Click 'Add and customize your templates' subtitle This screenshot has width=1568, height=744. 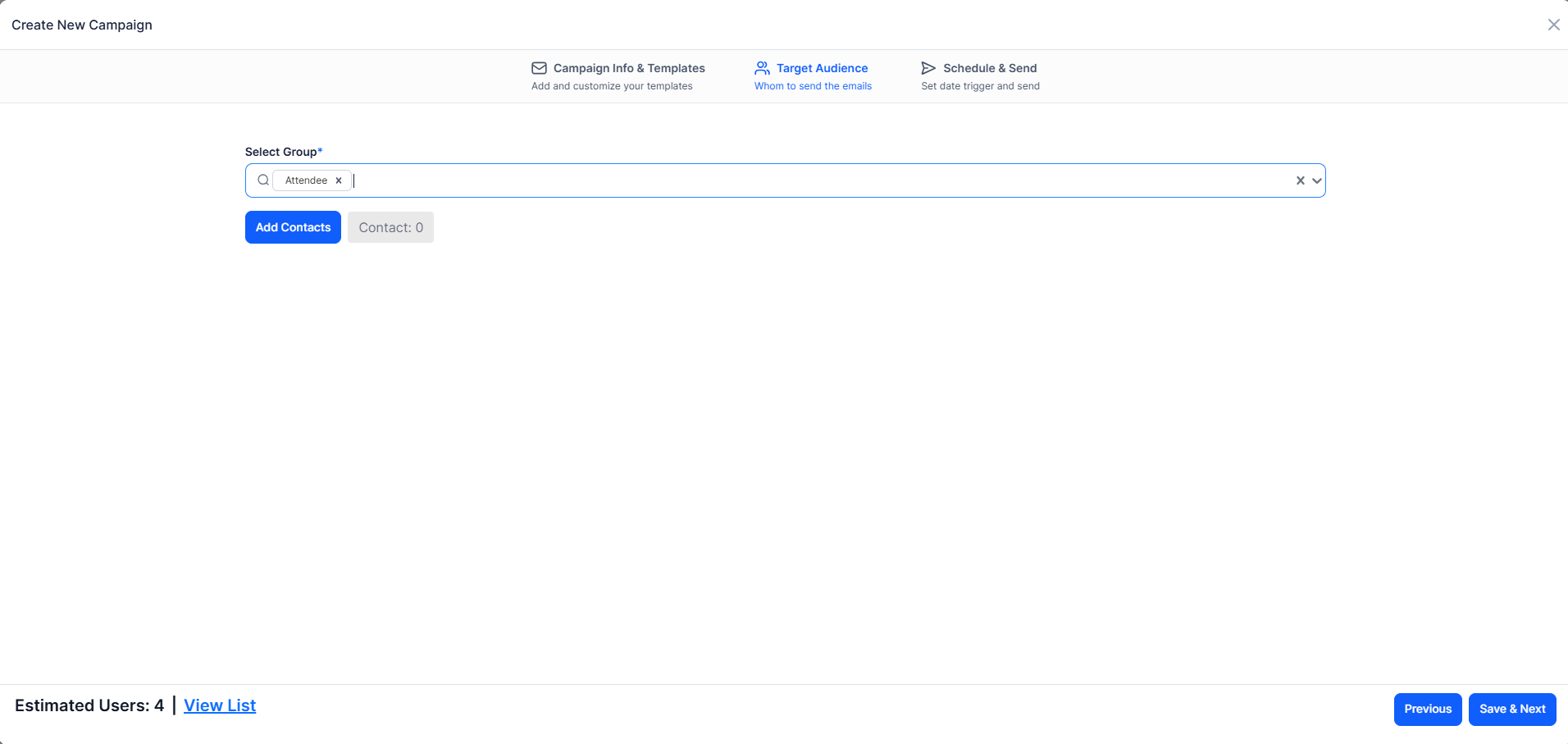click(612, 86)
